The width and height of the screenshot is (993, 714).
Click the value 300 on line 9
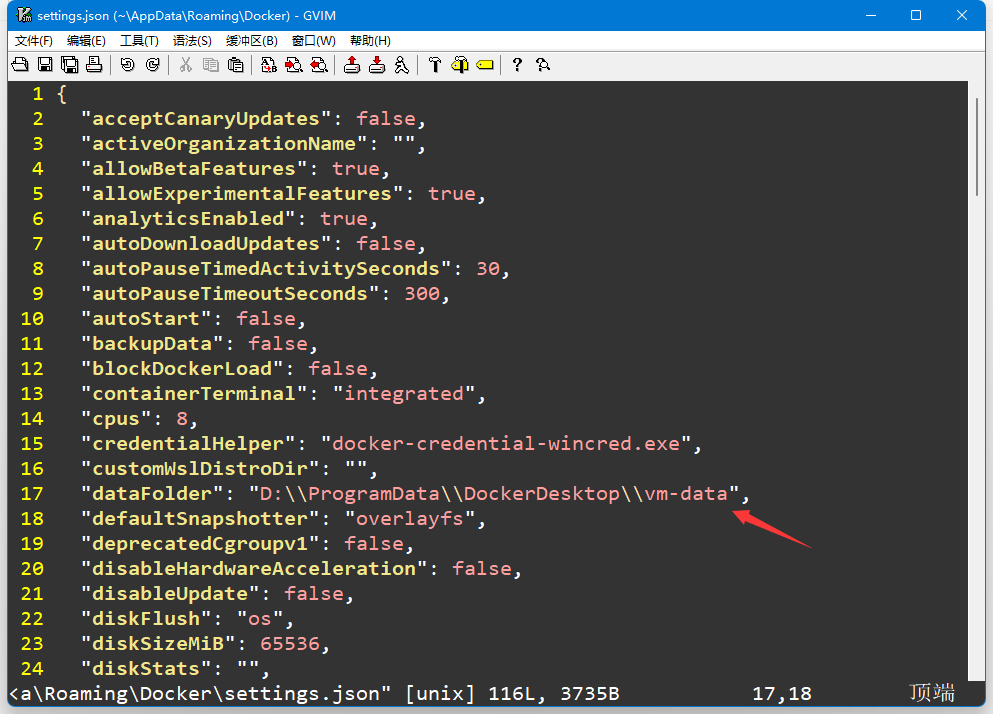[x=422, y=294]
